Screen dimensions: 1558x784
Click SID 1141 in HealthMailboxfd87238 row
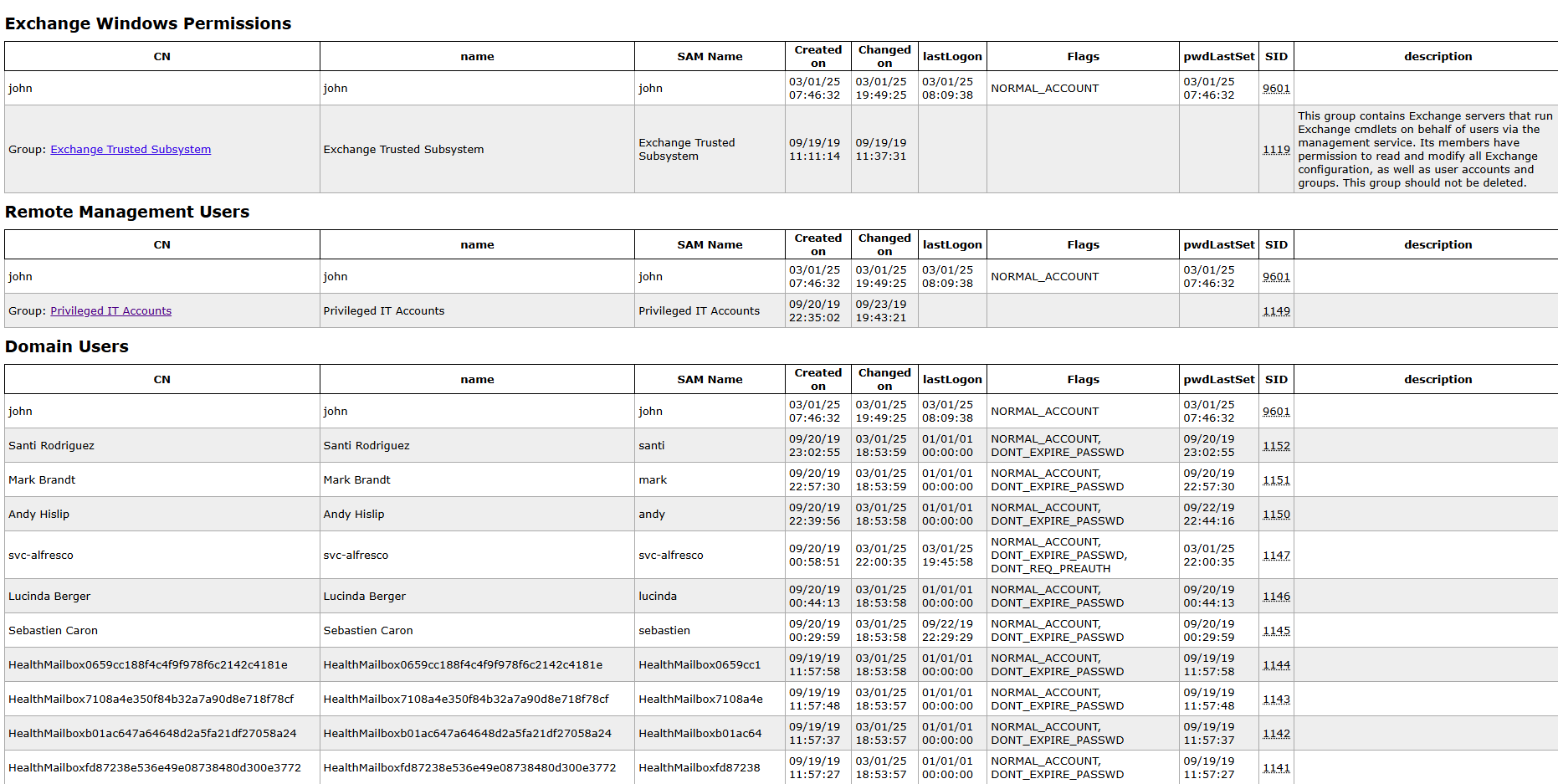[x=1276, y=768]
